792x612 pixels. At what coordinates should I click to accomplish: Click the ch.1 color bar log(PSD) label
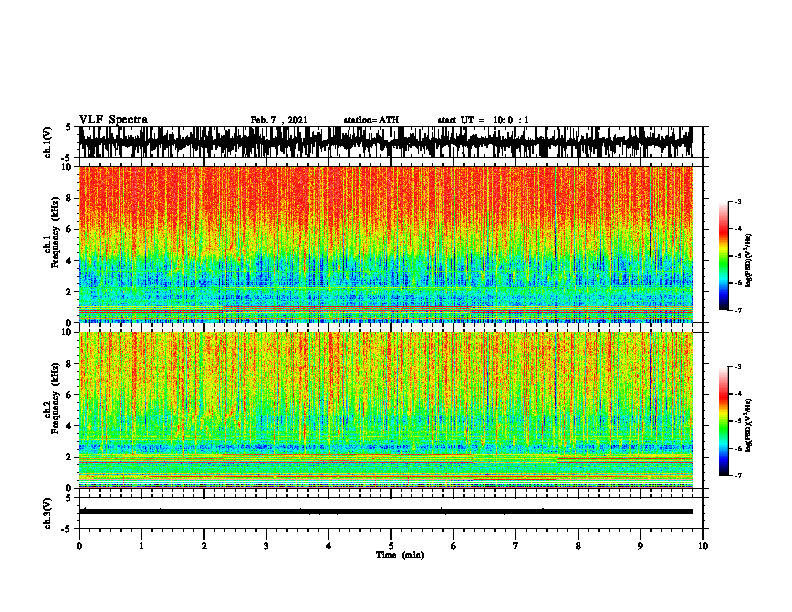pos(749,260)
